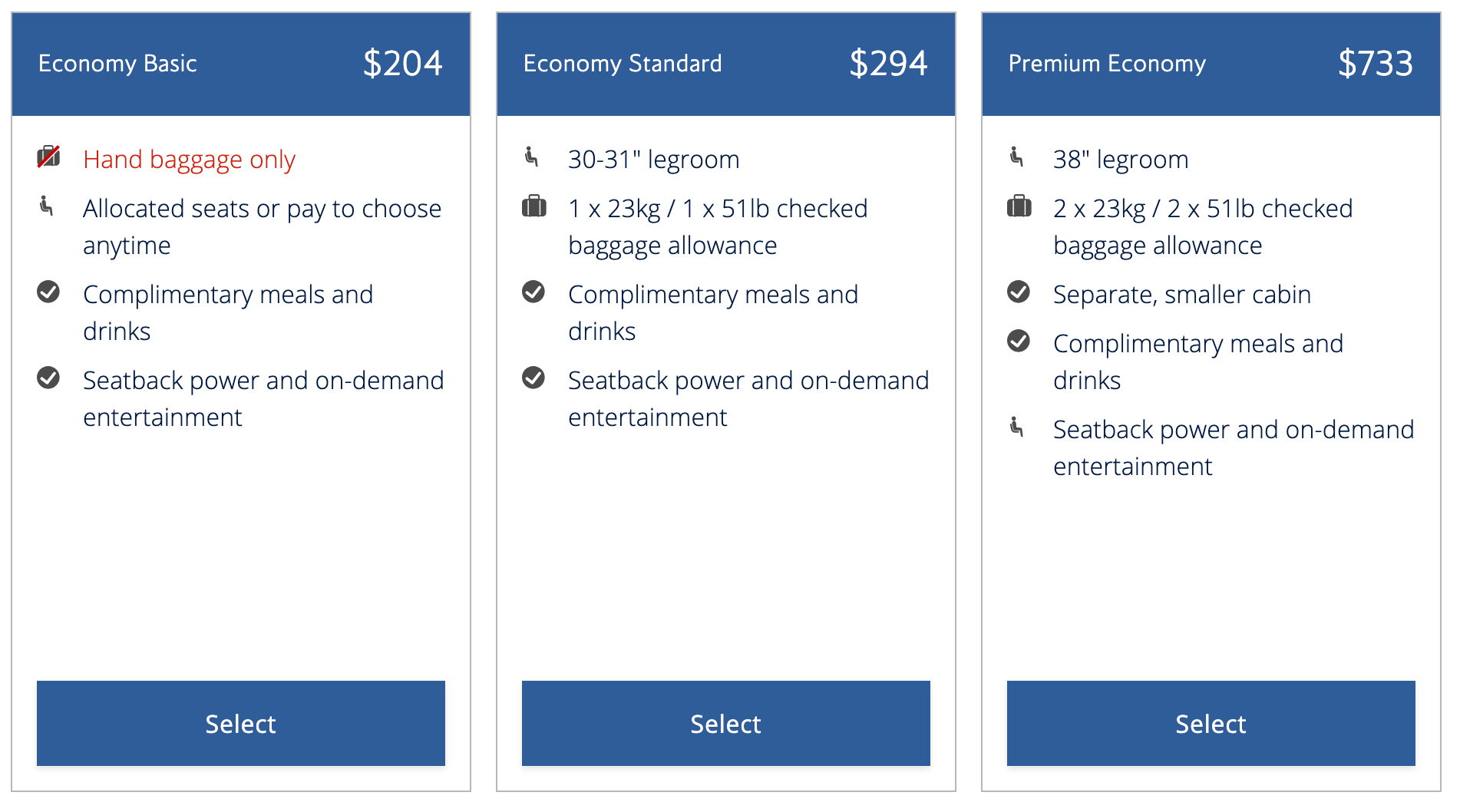Click the checkmark beside smaller cabin in Premium Economy
Viewport: 1460px width, 812px height.
pos(1019,292)
